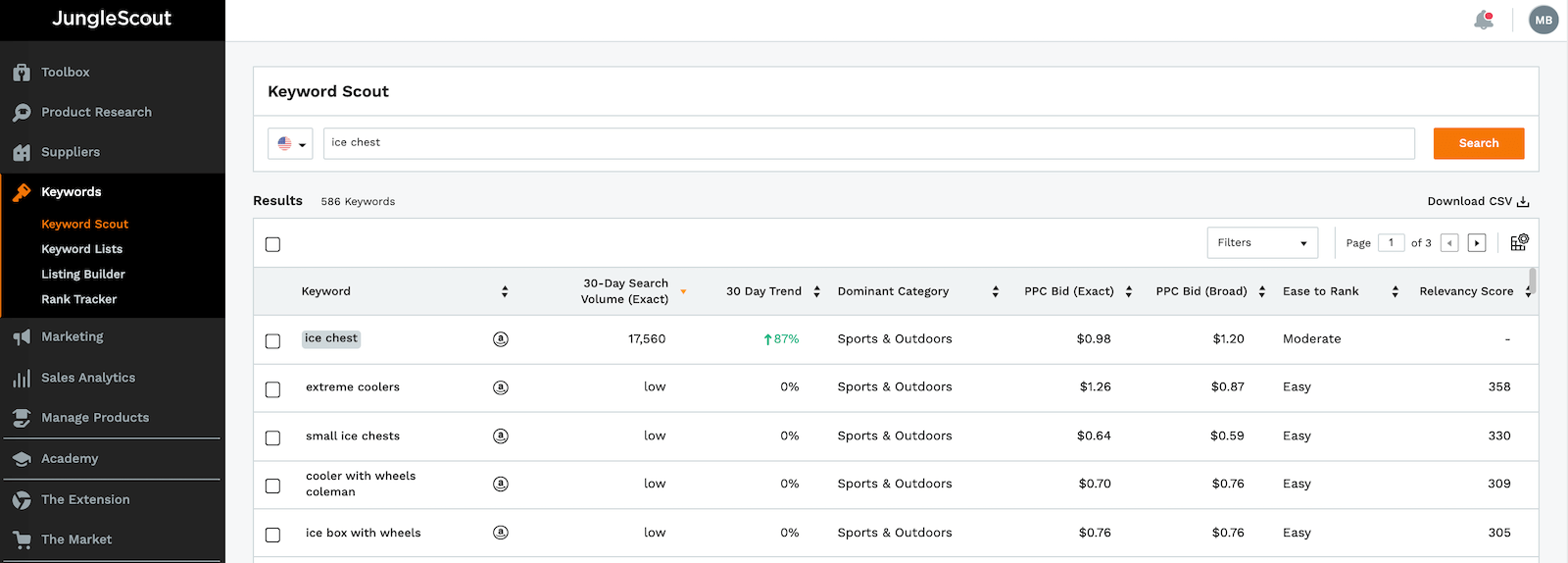Click the extreme coolers keyword link

point(353,387)
